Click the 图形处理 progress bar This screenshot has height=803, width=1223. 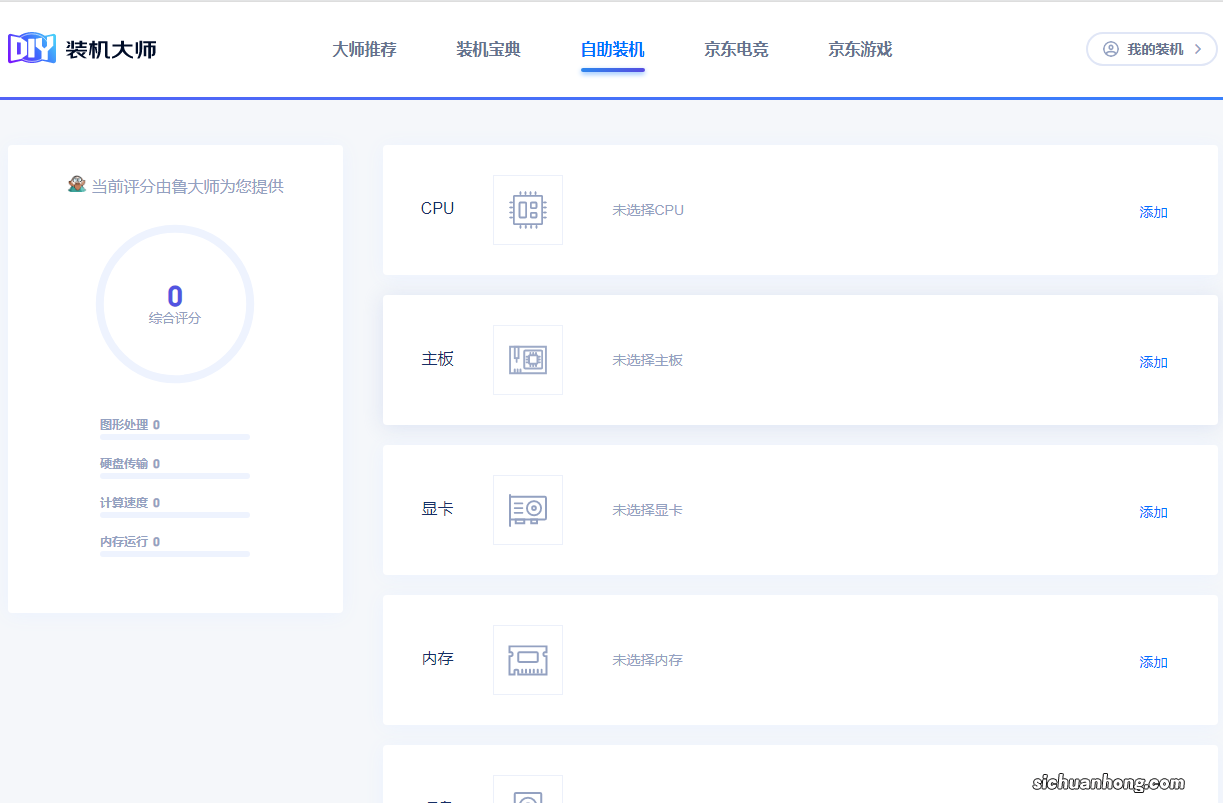(175, 436)
